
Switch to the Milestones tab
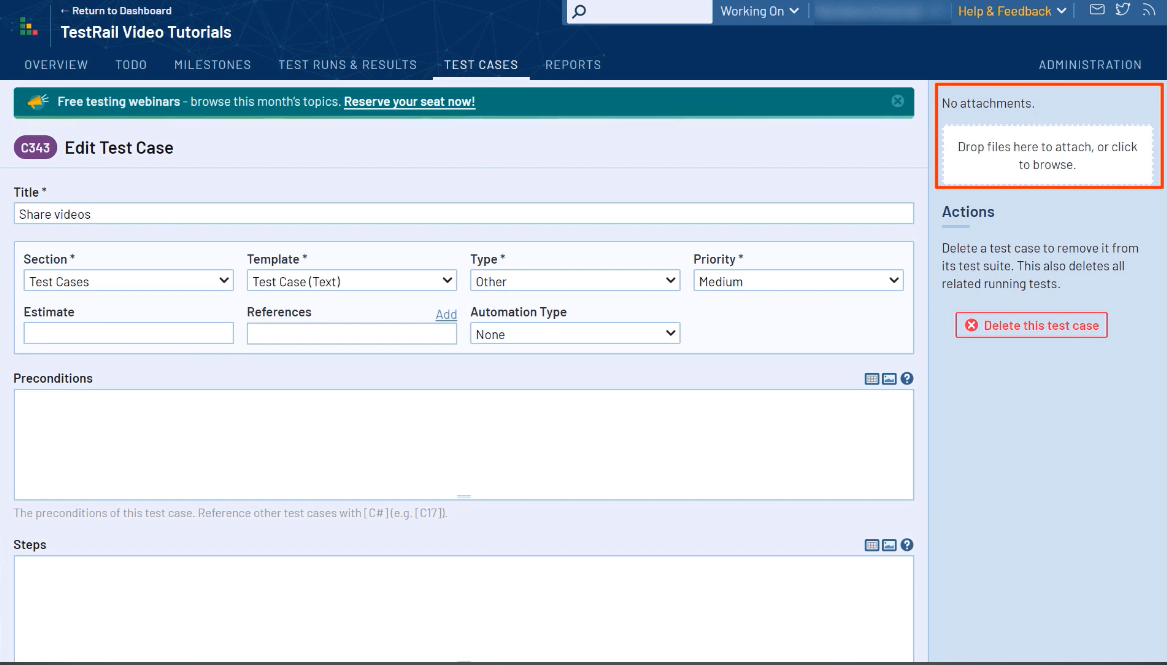point(212,65)
